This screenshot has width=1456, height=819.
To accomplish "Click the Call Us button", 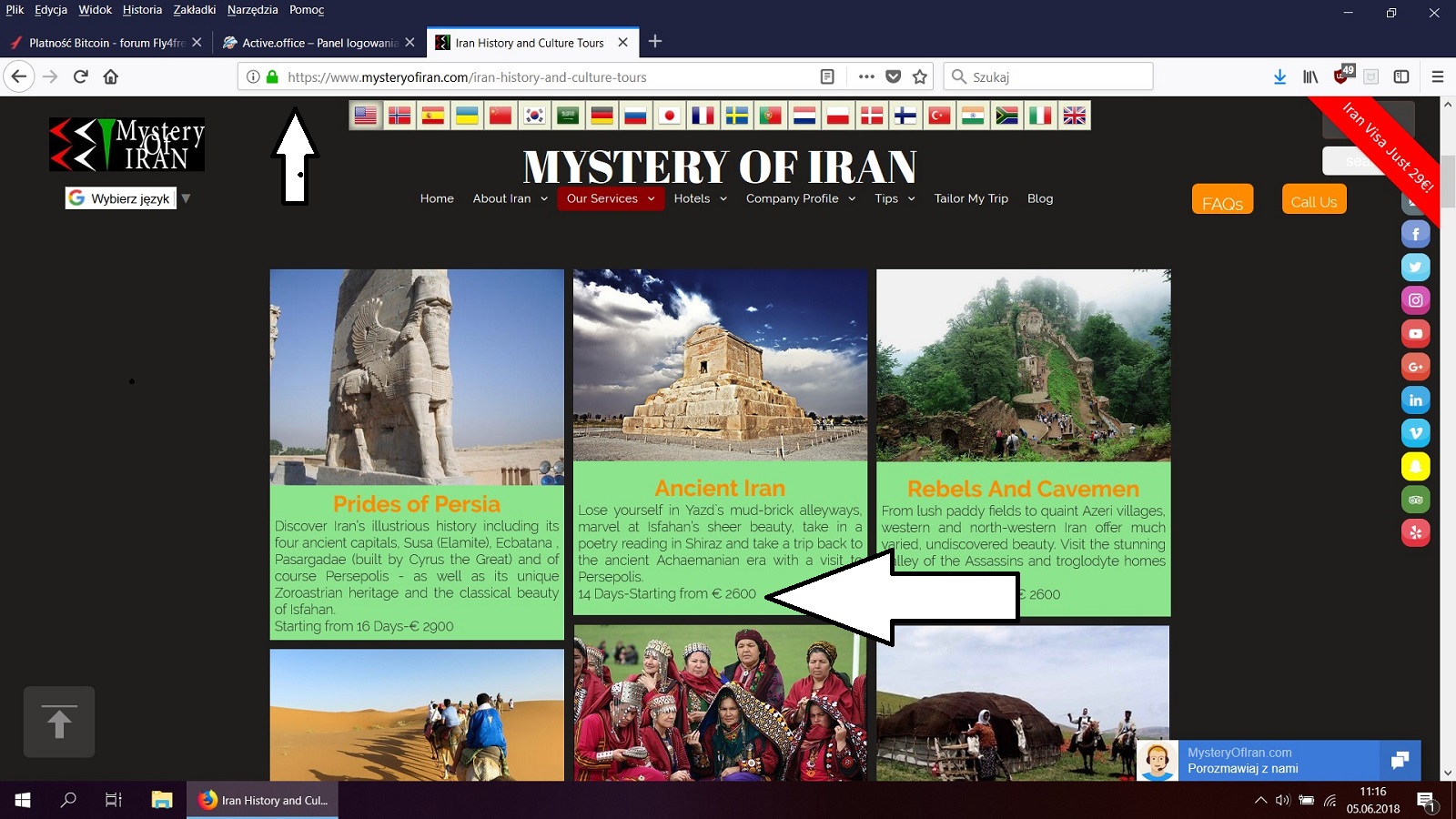I will click(1314, 199).
